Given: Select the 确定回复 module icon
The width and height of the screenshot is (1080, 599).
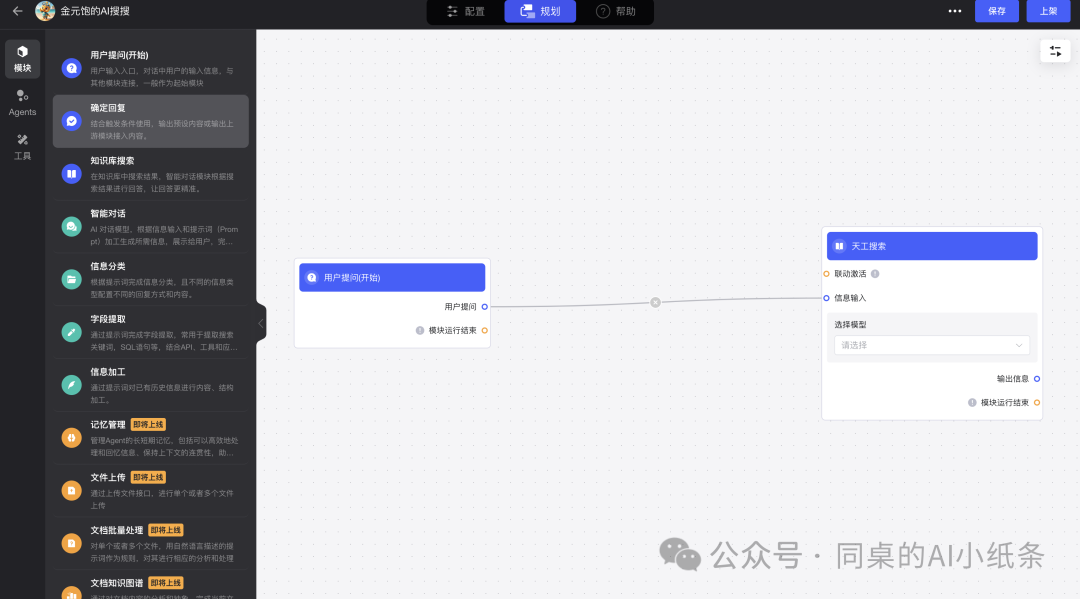Looking at the screenshot, I should (72, 121).
